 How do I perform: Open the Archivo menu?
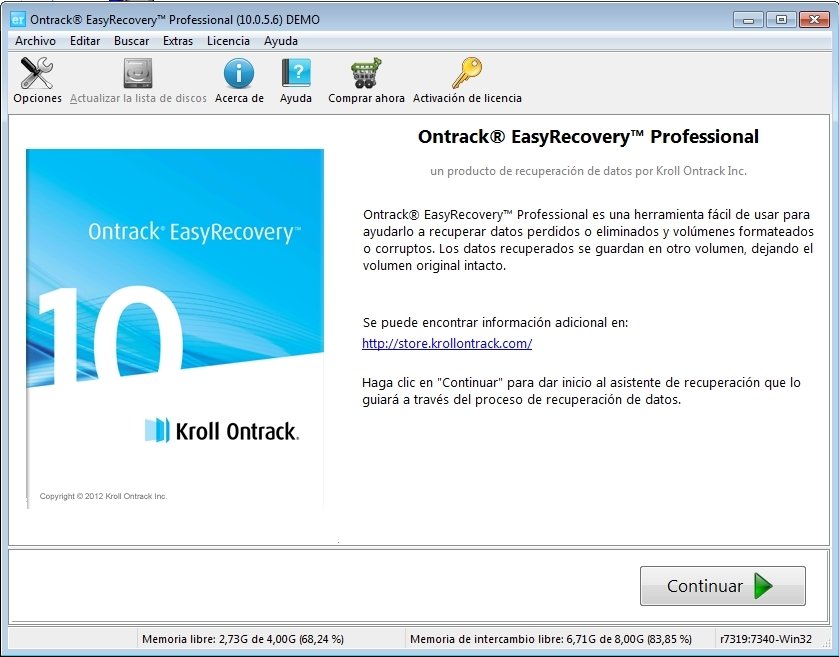click(35, 41)
